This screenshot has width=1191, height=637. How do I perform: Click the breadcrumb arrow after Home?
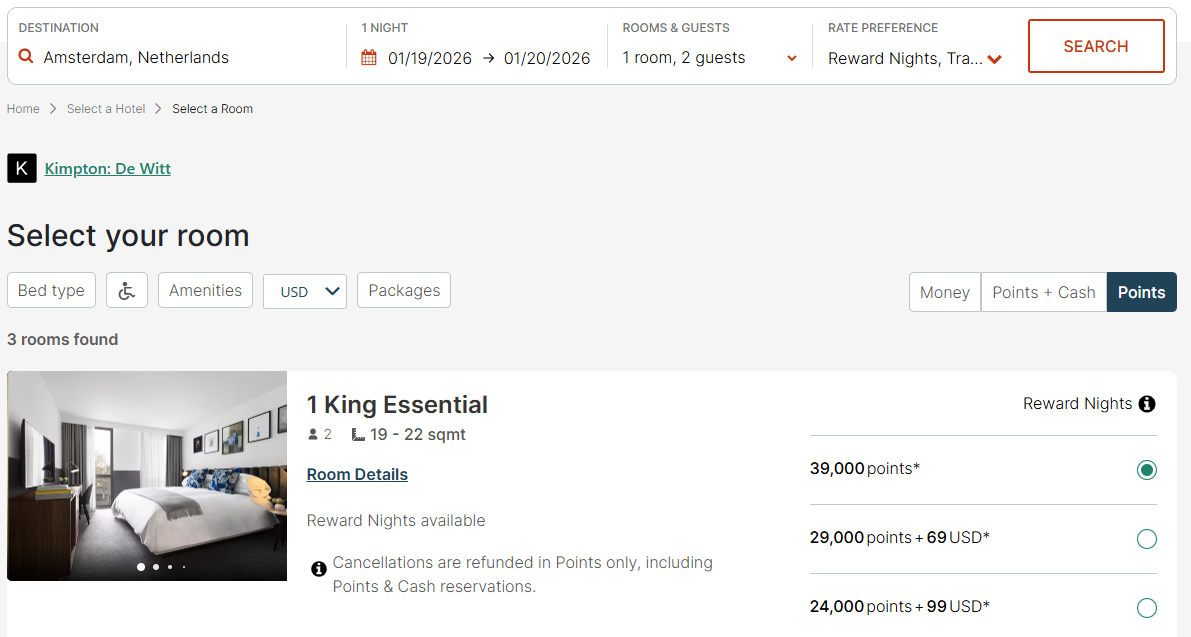[x=53, y=109]
